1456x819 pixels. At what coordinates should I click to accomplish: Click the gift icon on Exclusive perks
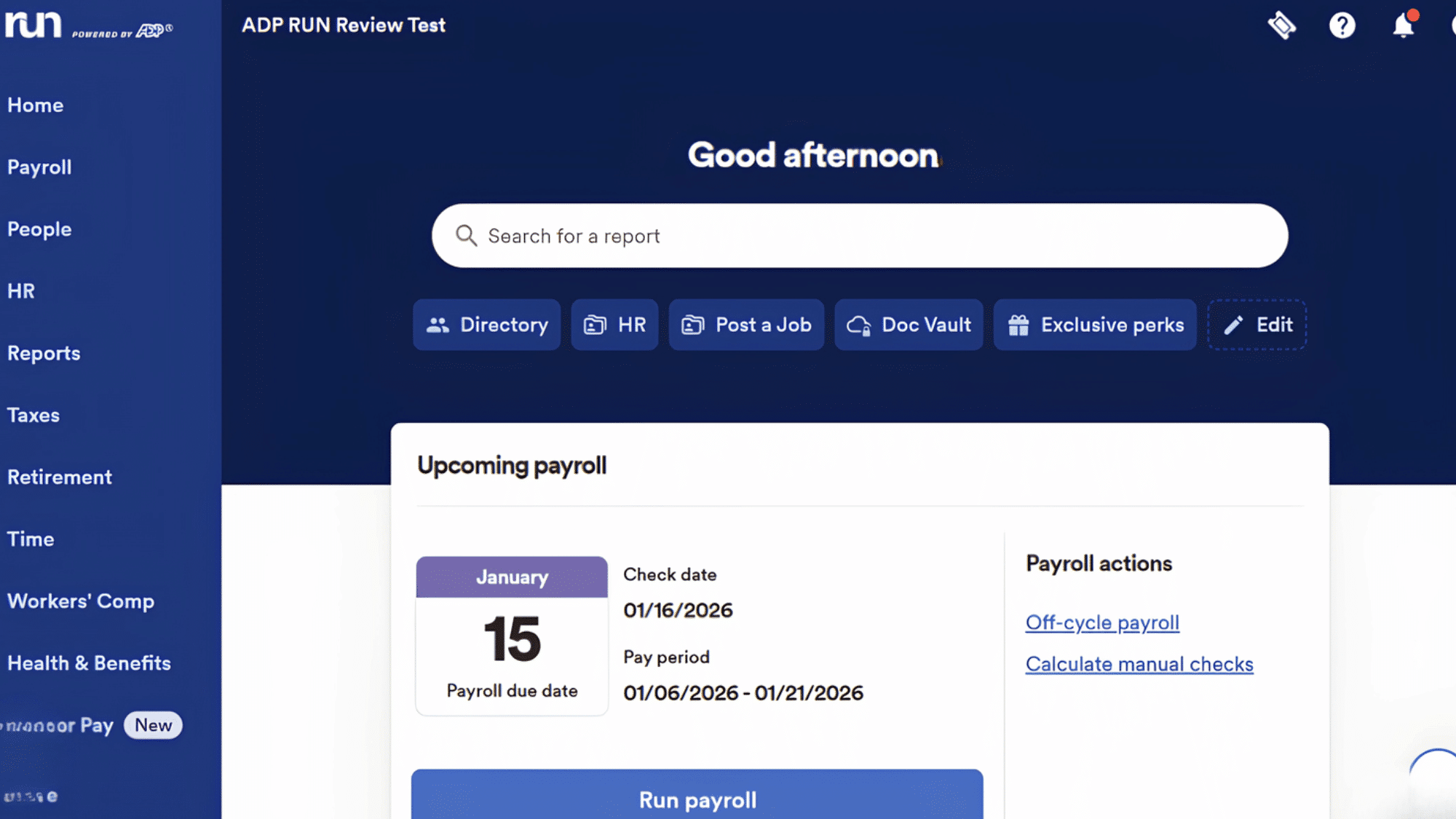1018,325
